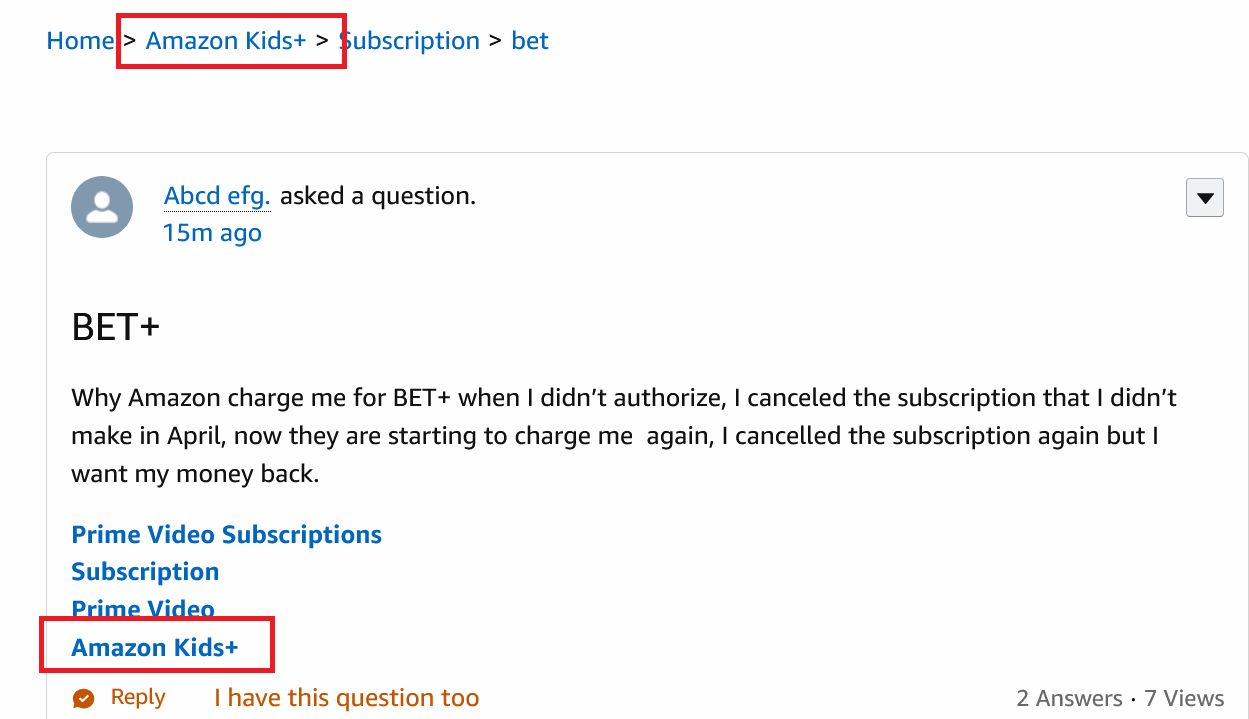Select Subscription in the breadcrumb trail
The height and width of the screenshot is (719, 1249).
point(410,41)
